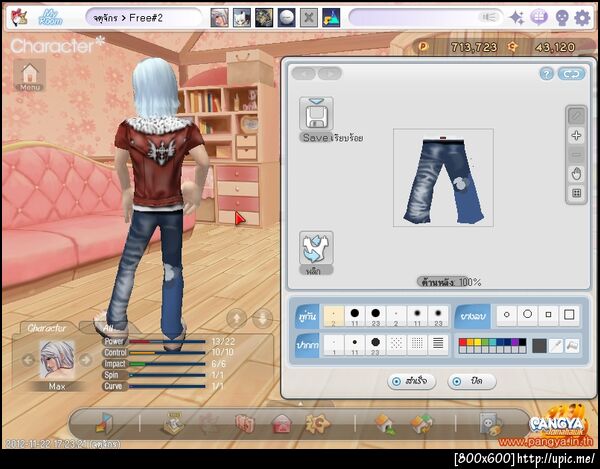Open the white cat caddie icon
The width and height of the screenshot is (600, 469).
(x=242, y=18)
